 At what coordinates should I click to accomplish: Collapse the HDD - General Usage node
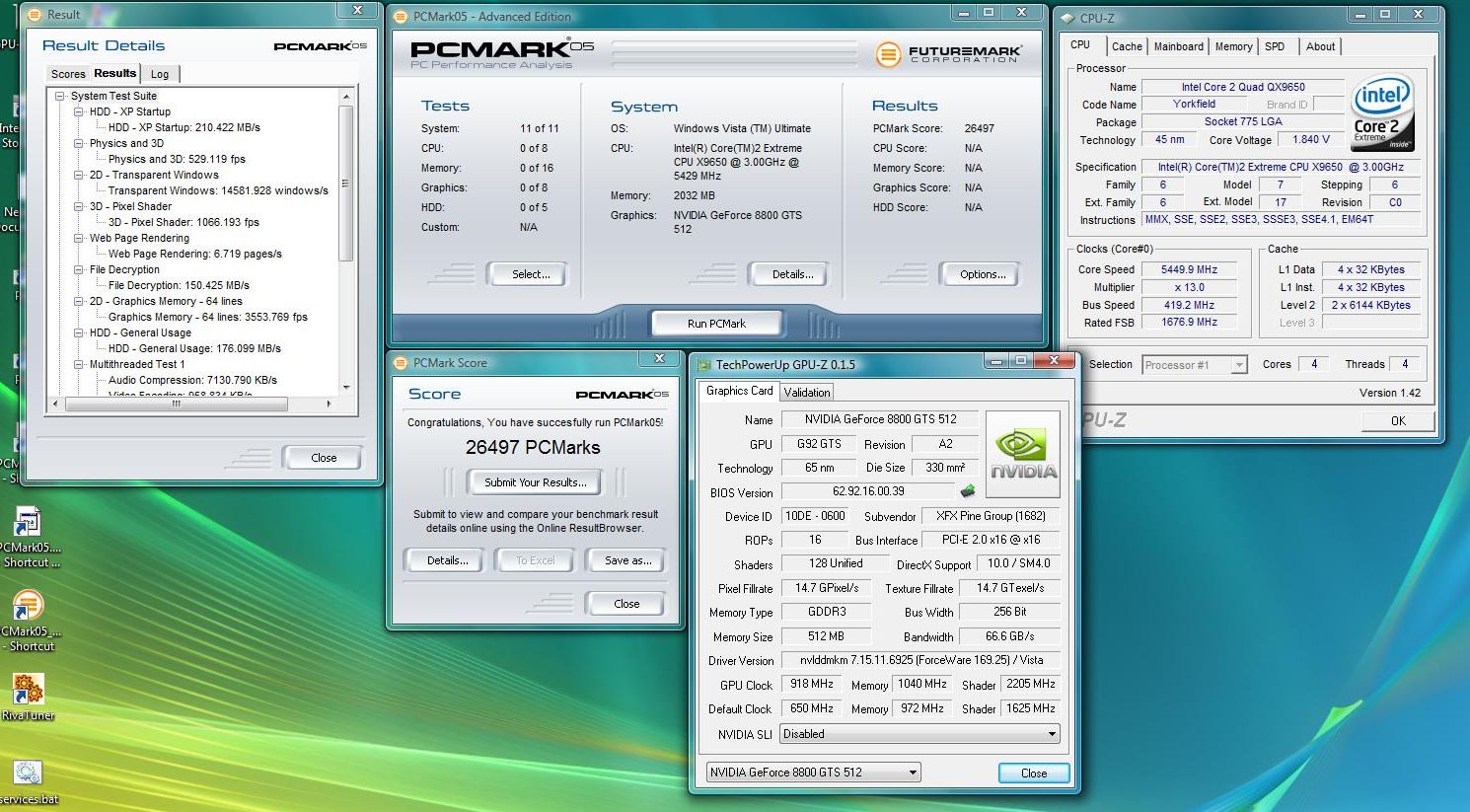[x=79, y=332]
